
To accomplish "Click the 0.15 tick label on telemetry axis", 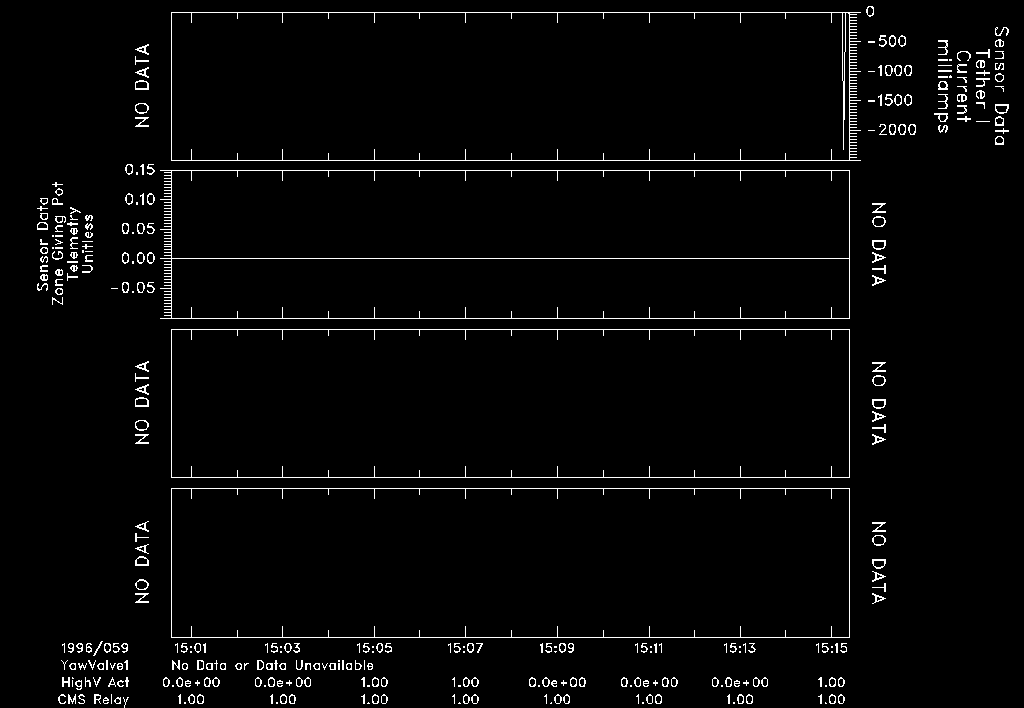I will (139, 170).
